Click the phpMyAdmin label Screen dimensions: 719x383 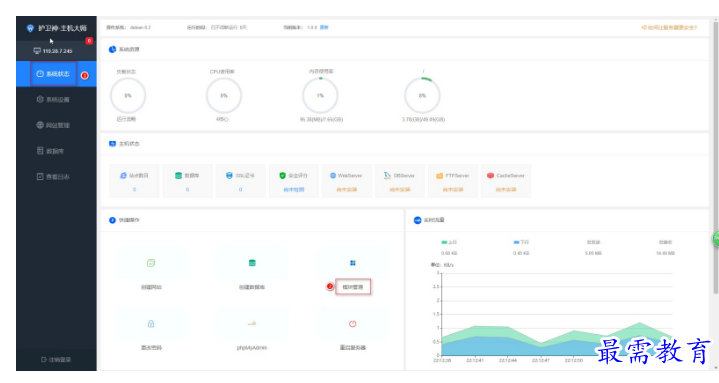(x=252, y=348)
